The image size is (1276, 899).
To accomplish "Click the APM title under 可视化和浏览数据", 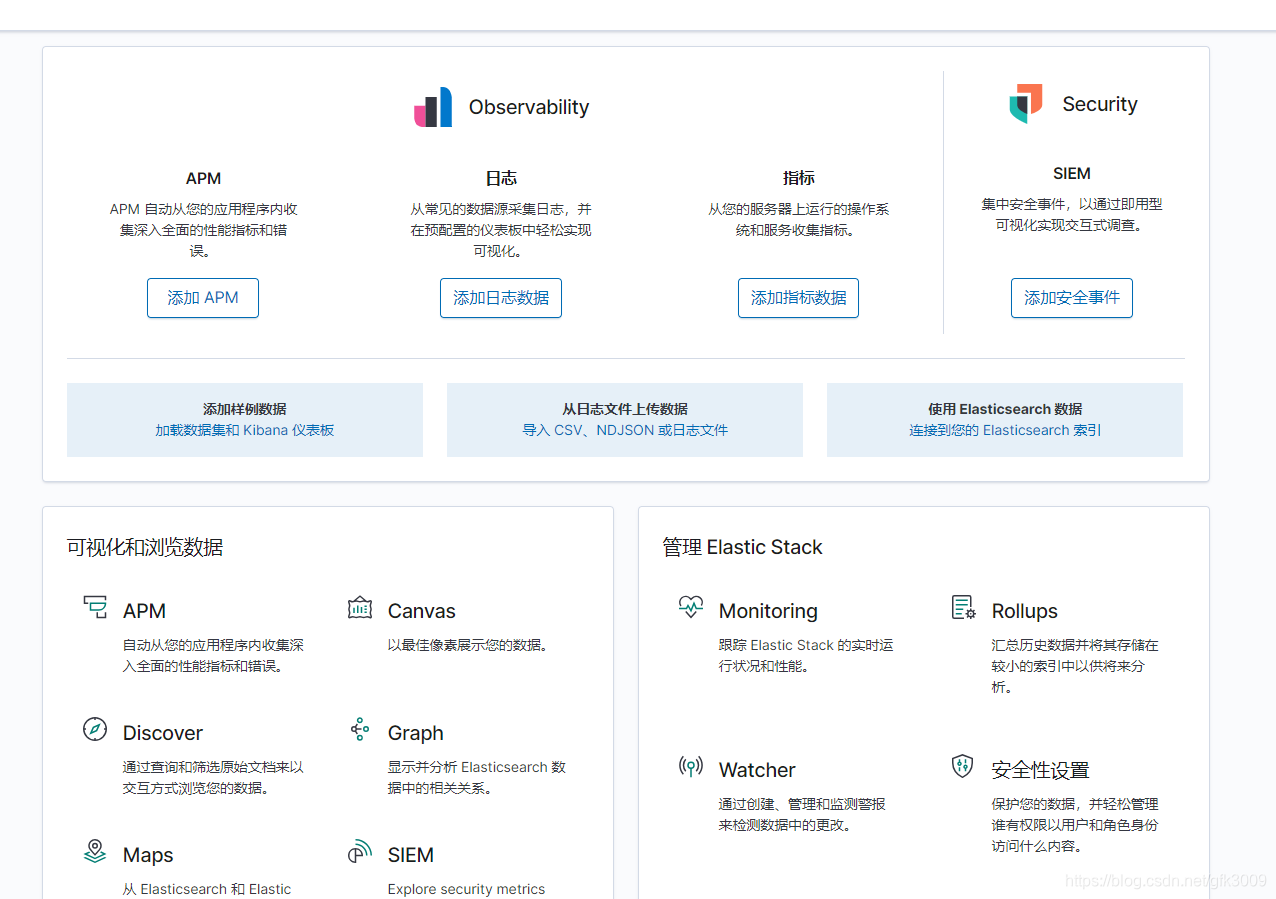I will [x=144, y=611].
